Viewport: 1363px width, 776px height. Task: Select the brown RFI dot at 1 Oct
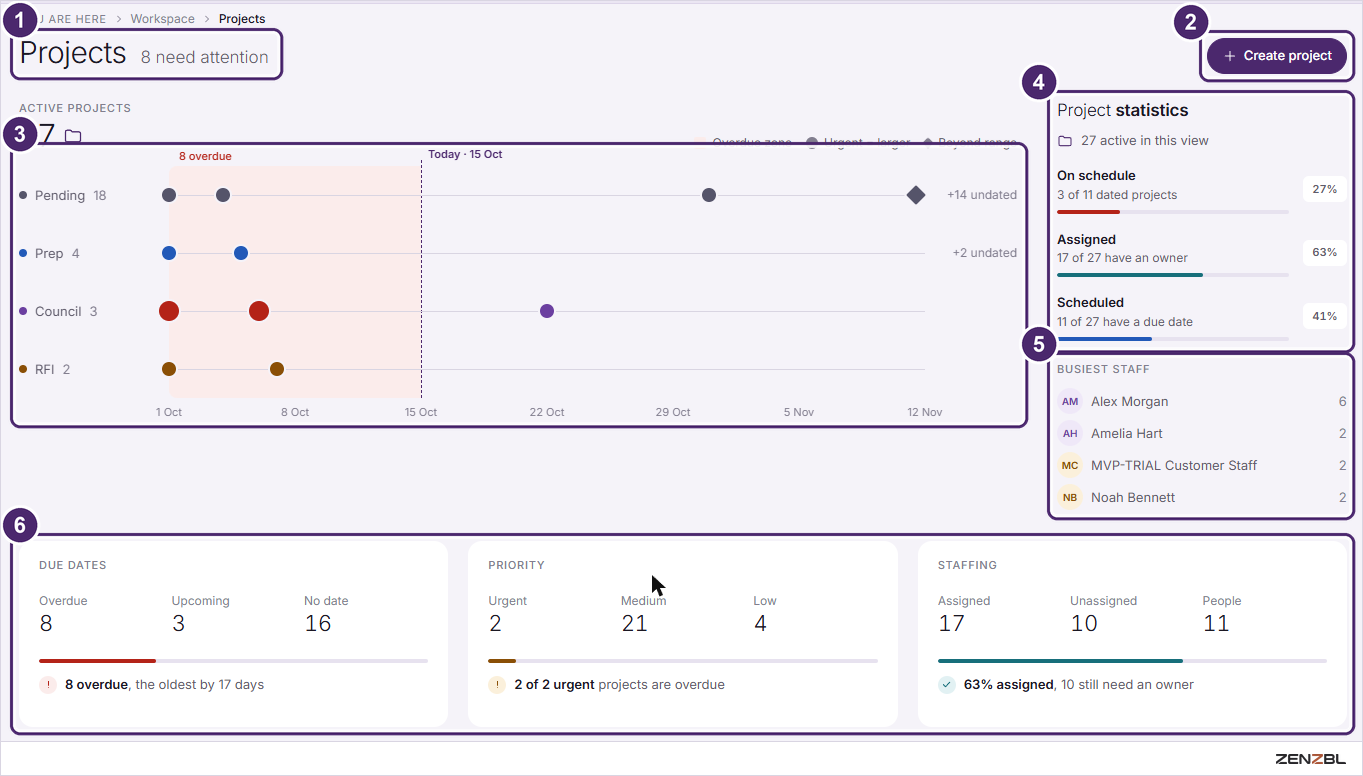(x=169, y=369)
